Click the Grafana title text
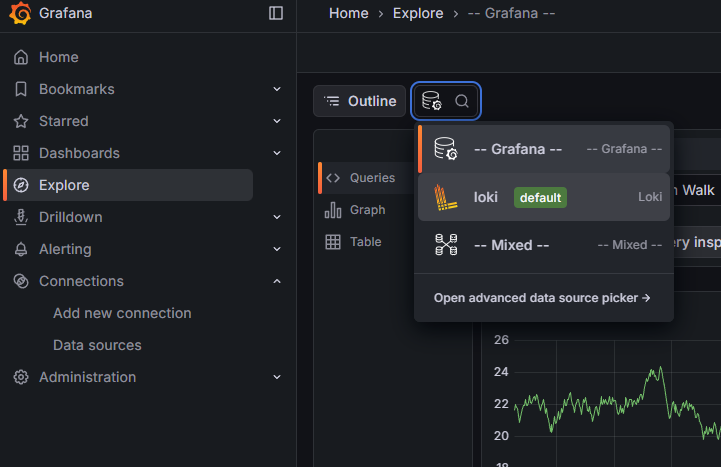Viewport: 721px width, 467px height. tap(65, 13)
